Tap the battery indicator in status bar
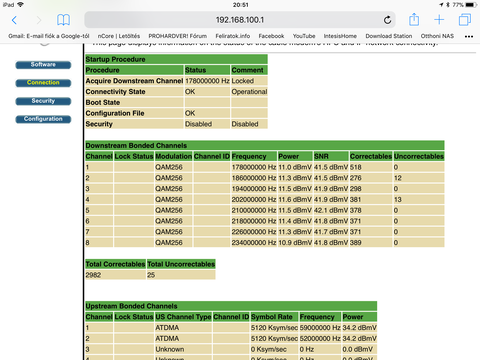480x360 pixels. coord(471,5)
